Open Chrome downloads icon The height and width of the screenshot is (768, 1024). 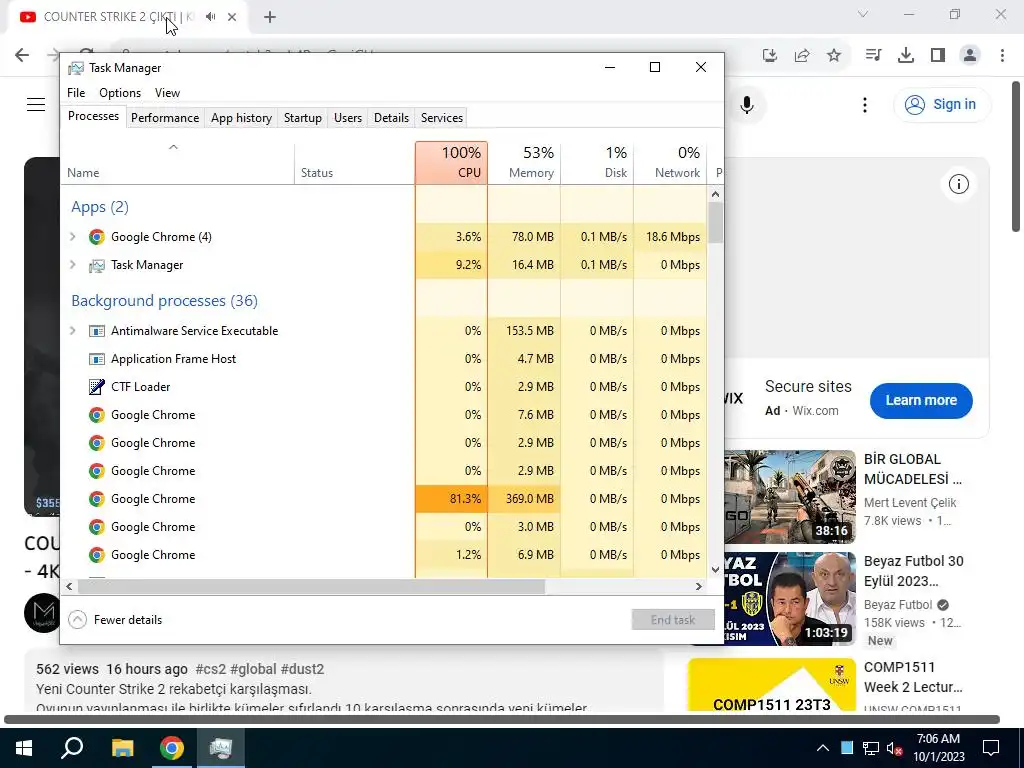click(906, 56)
